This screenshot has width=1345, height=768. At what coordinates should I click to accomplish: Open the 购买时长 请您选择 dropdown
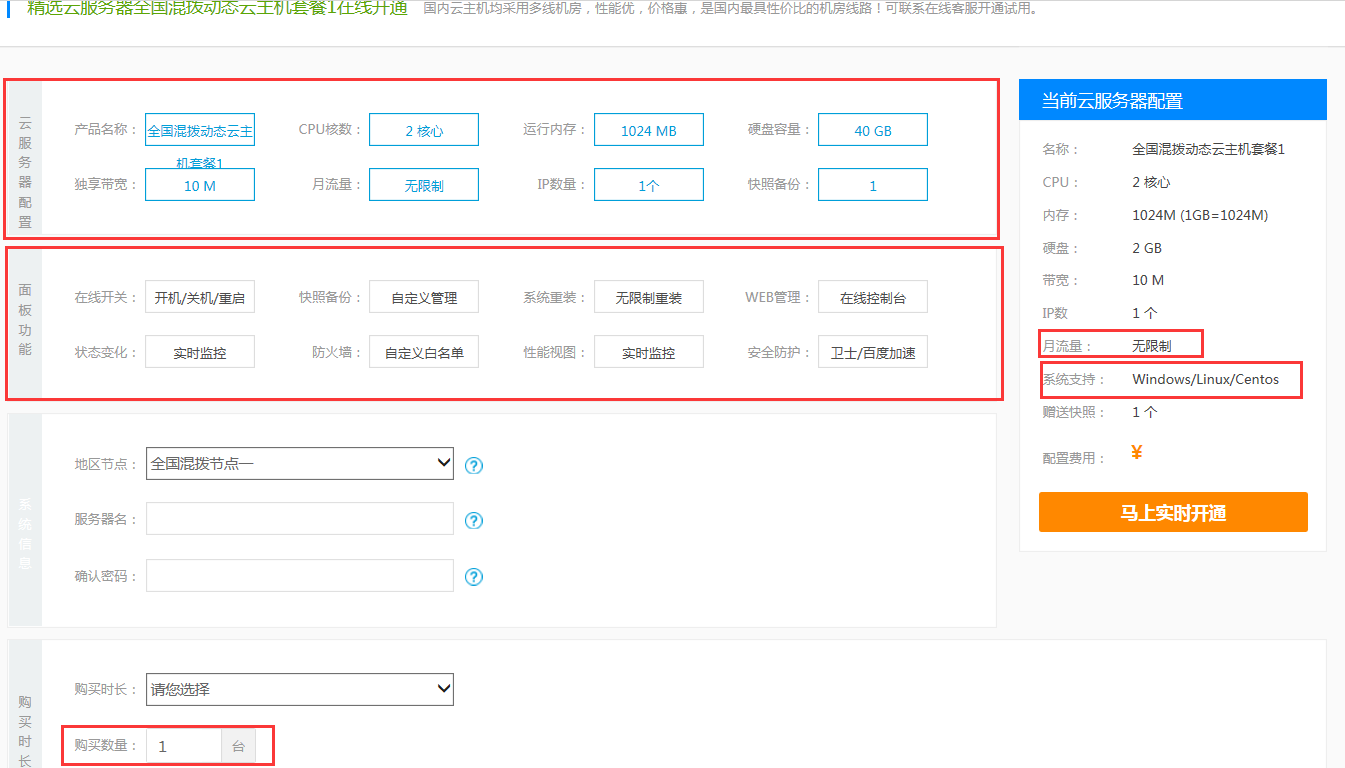click(300, 689)
